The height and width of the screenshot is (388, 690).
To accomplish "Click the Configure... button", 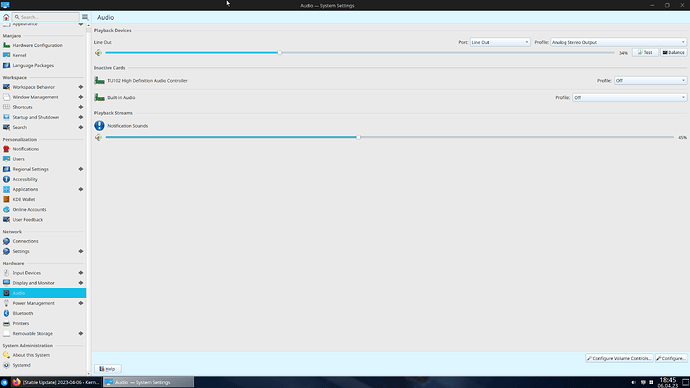I will (x=671, y=358).
